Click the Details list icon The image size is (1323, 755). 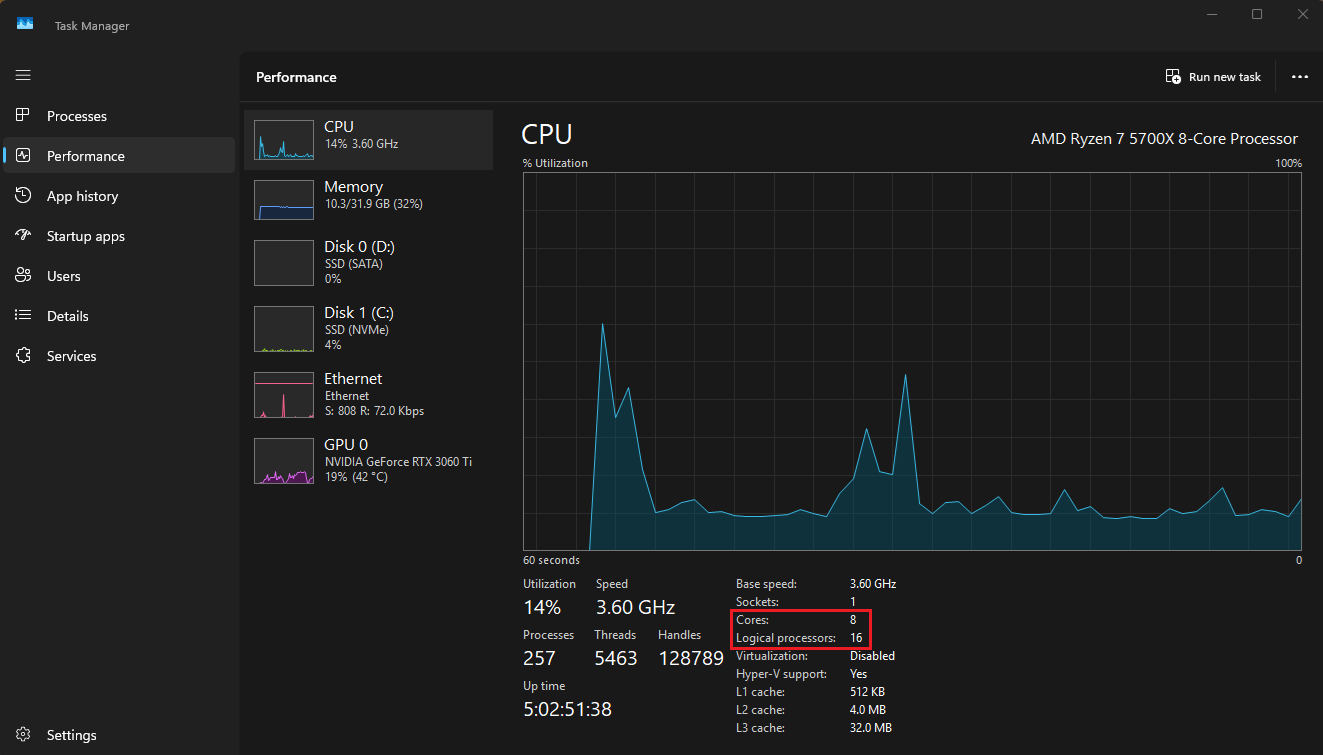point(23,316)
